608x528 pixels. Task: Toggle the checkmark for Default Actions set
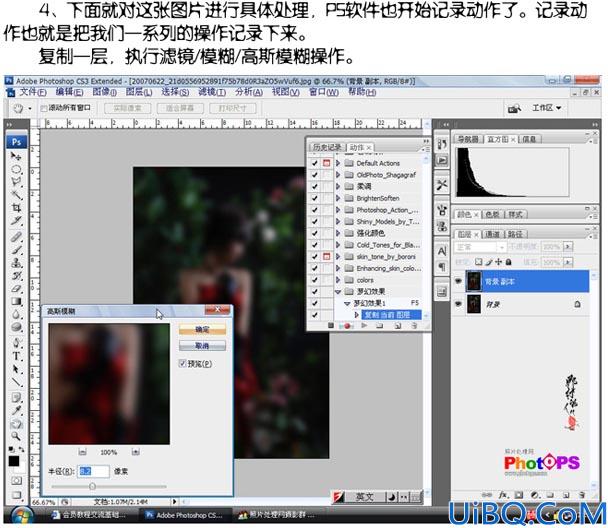tap(314, 163)
